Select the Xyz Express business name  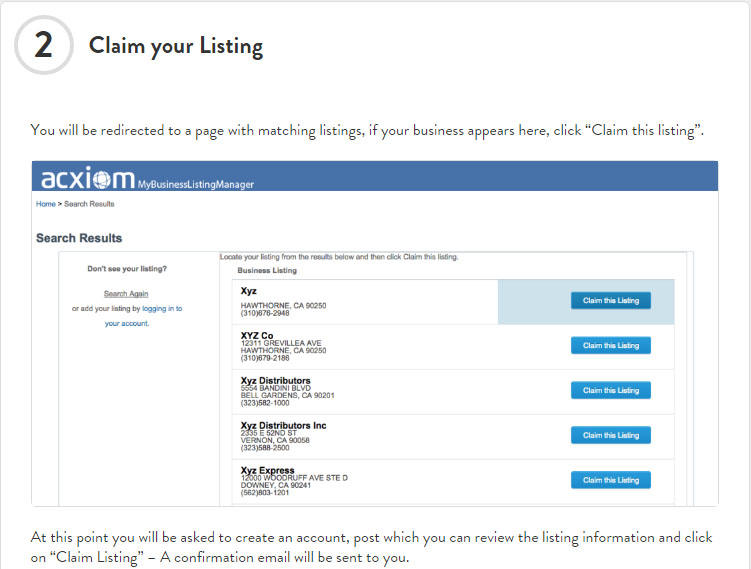267,470
